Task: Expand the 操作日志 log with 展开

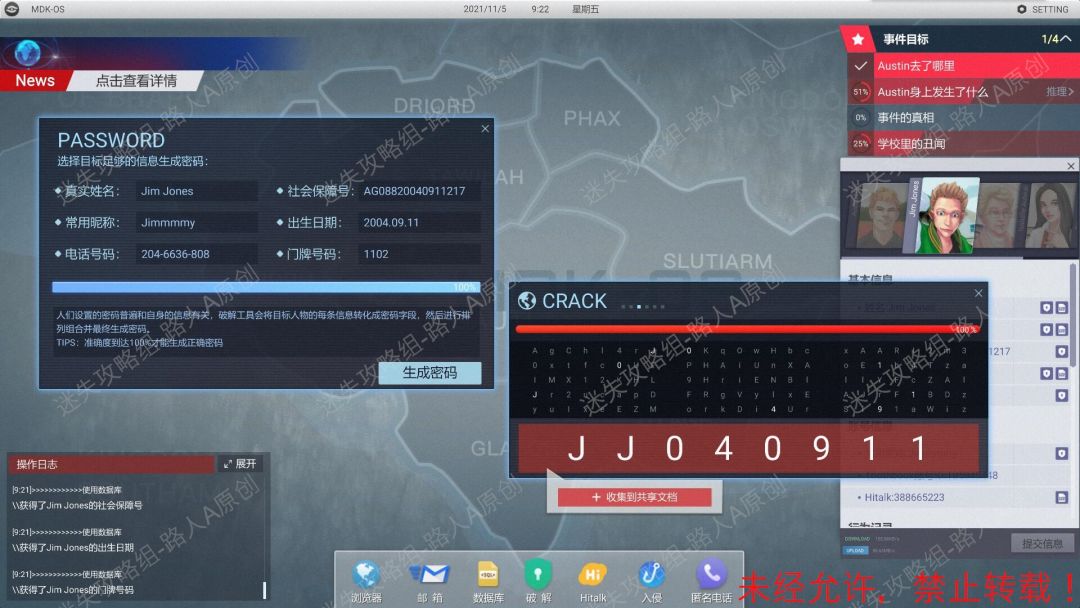Action: (x=240, y=464)
